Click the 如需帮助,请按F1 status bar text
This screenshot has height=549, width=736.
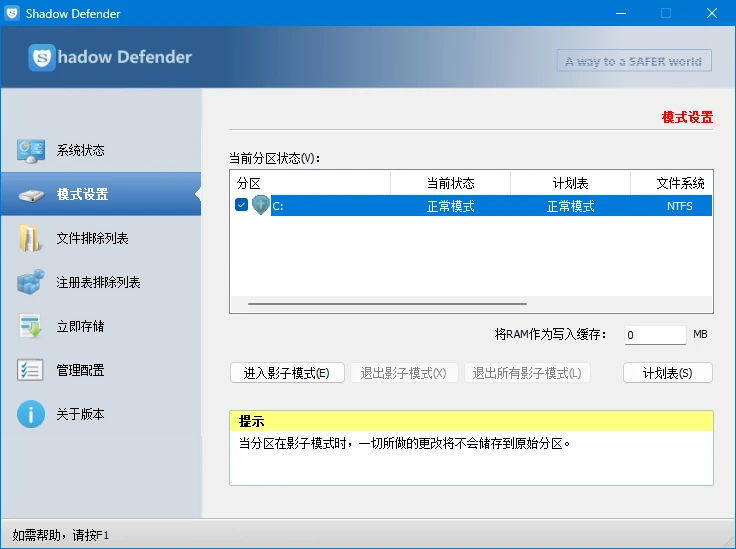coord(61,535)
